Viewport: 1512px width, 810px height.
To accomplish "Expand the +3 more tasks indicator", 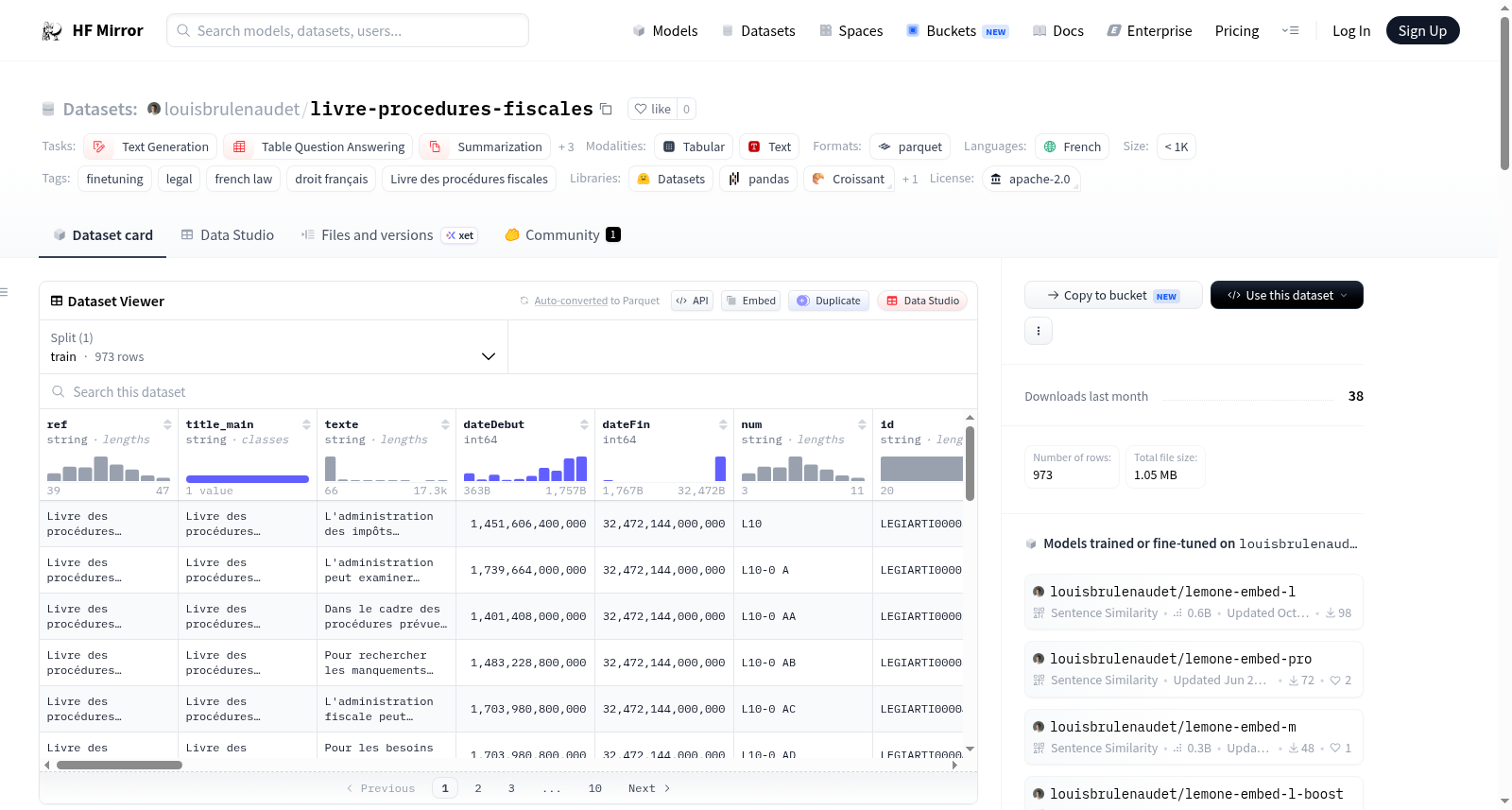I will [x=566, y=146].
